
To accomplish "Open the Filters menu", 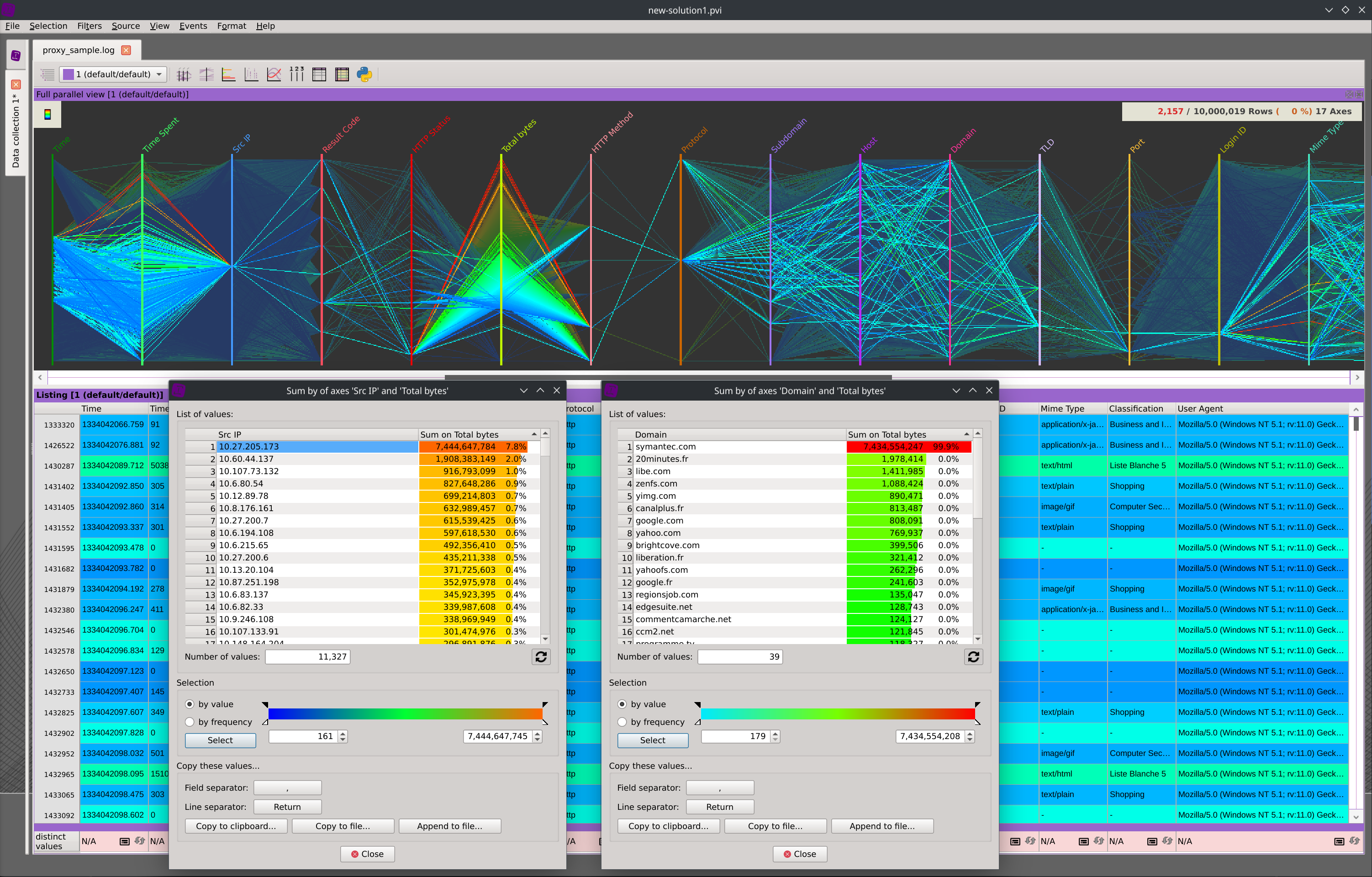I will point(90,26).
